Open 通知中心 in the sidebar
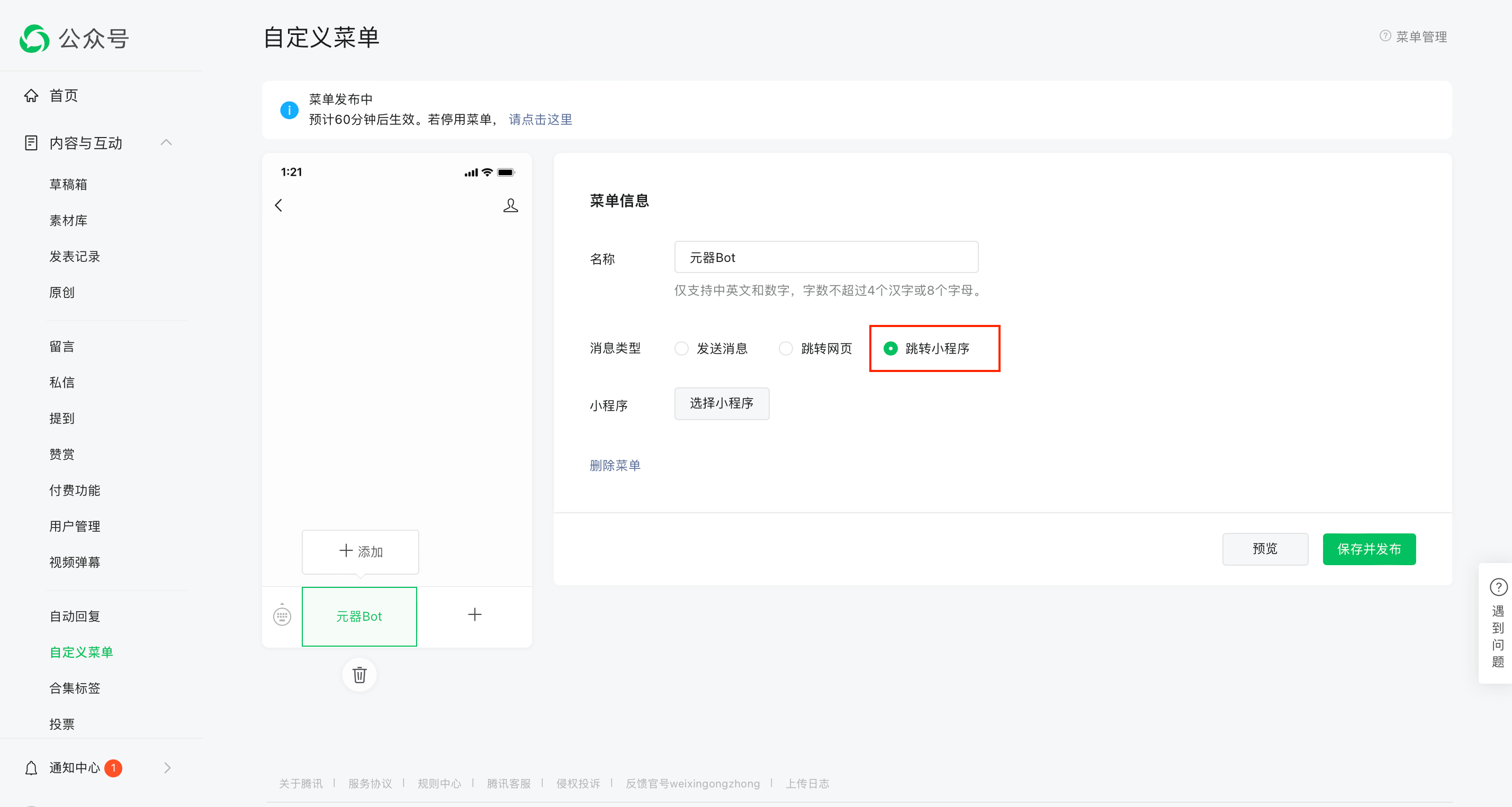This screenshot has width=1512, height=807. tap(75, 768)
